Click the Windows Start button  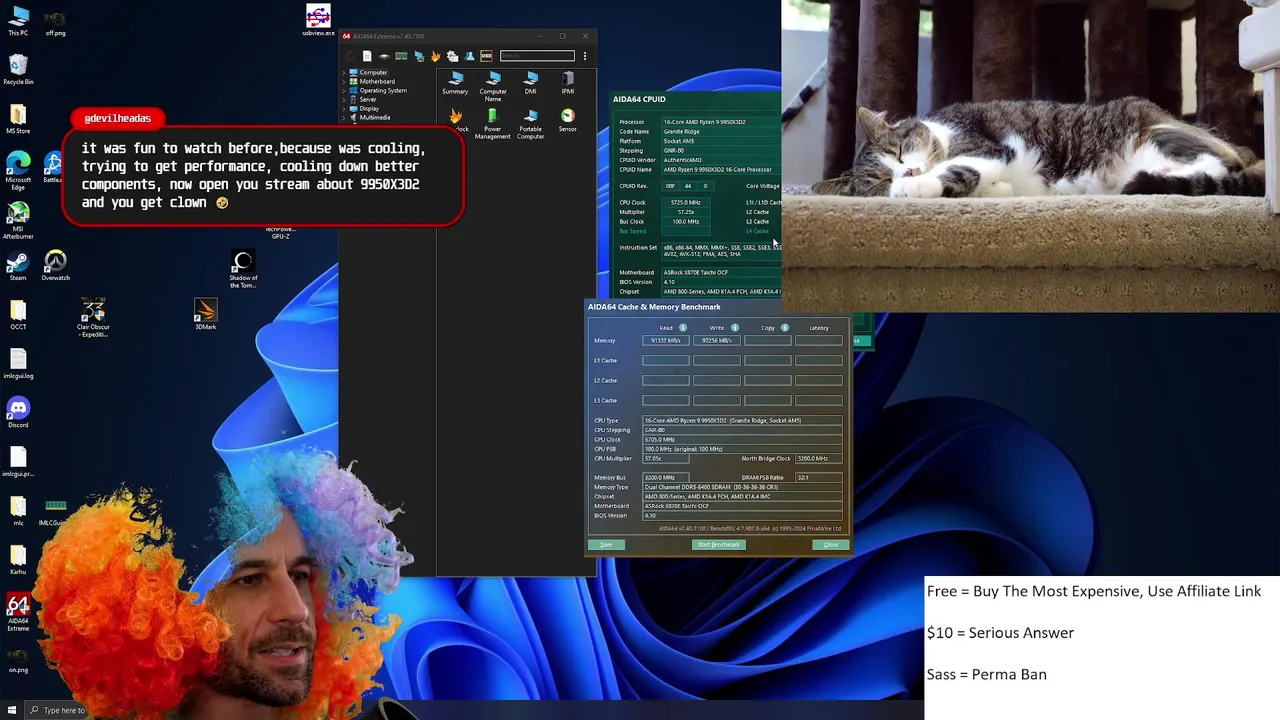(x=12, y=710)
